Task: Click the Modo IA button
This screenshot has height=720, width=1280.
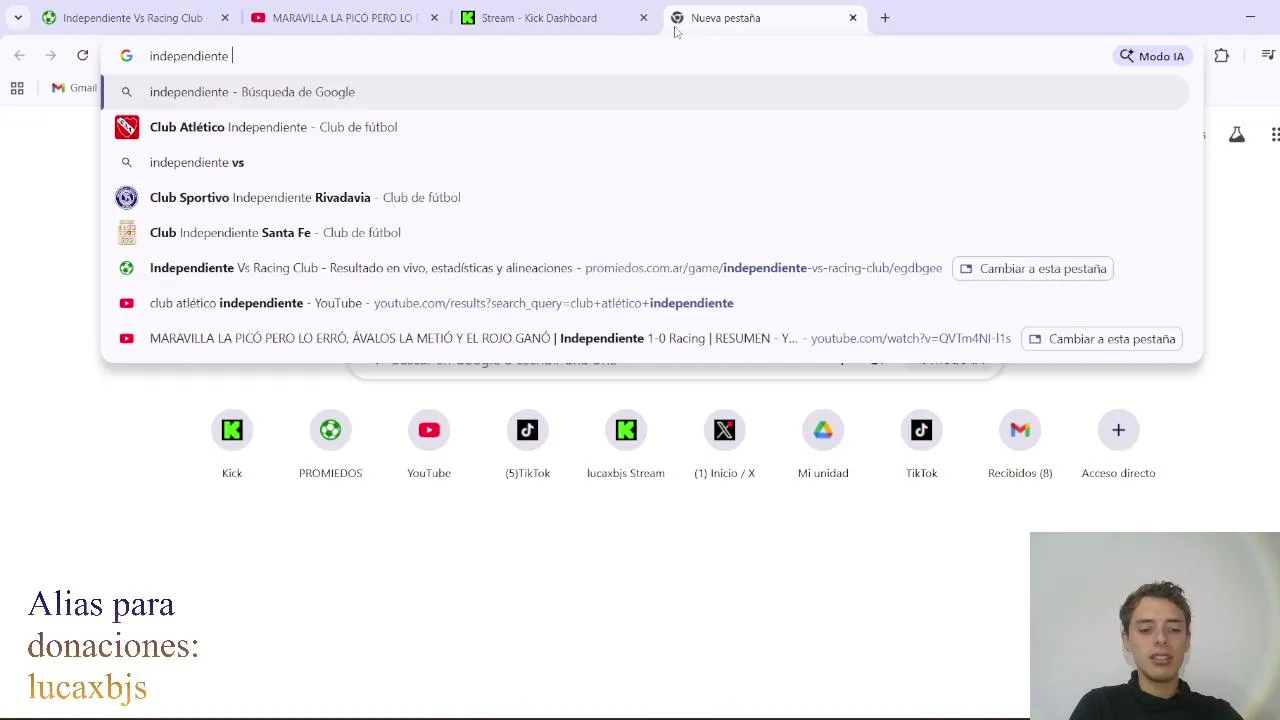Action: point(1152,56)
